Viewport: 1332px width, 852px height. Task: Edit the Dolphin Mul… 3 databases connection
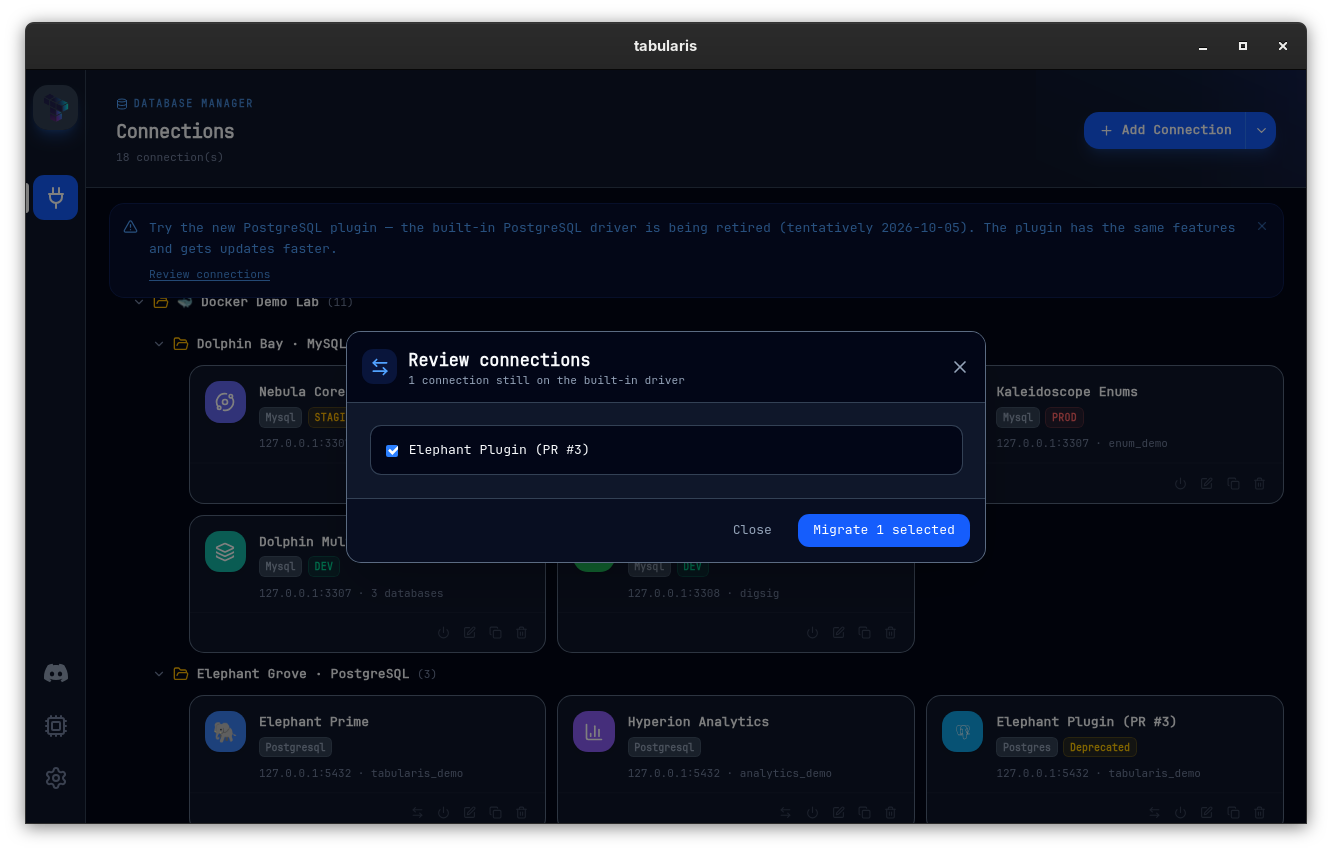pyautogui.click(x=470, y=633)
